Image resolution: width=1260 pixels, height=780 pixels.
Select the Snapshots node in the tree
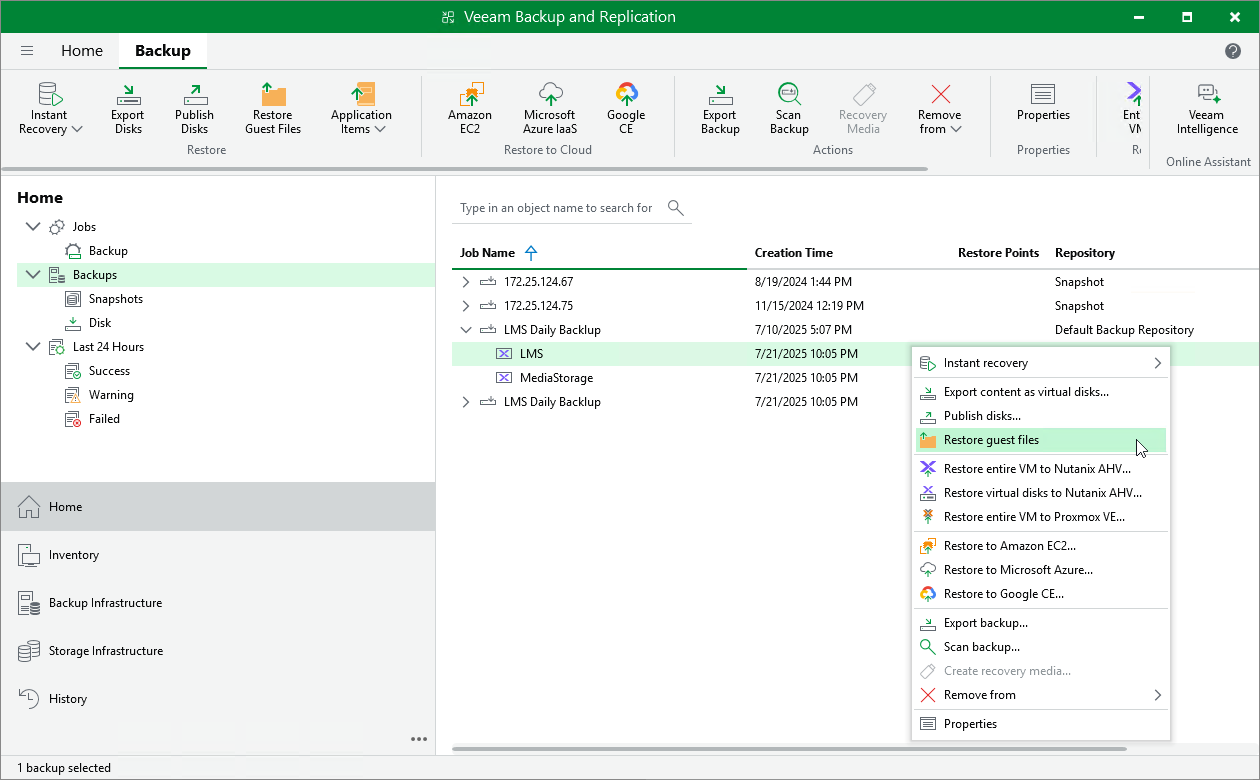(115, 299)
